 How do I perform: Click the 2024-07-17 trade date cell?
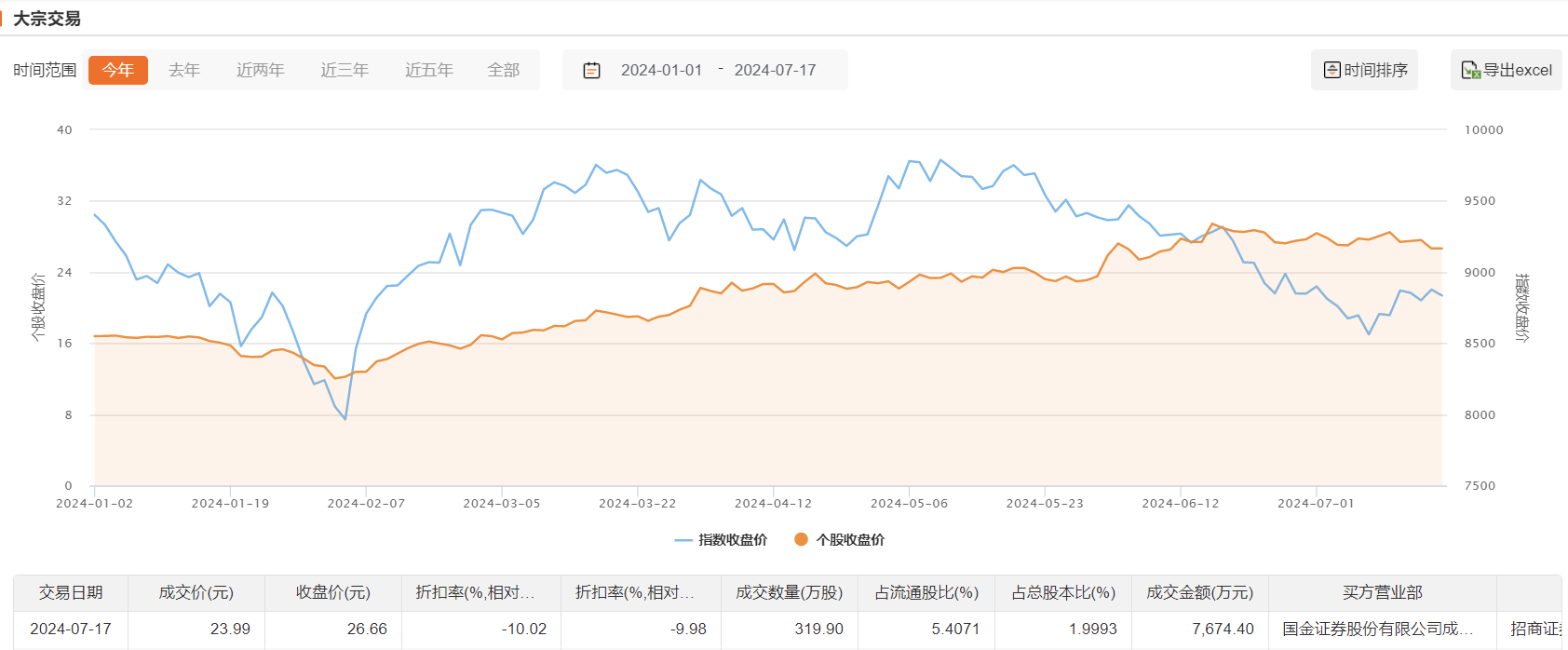point(71,629)
